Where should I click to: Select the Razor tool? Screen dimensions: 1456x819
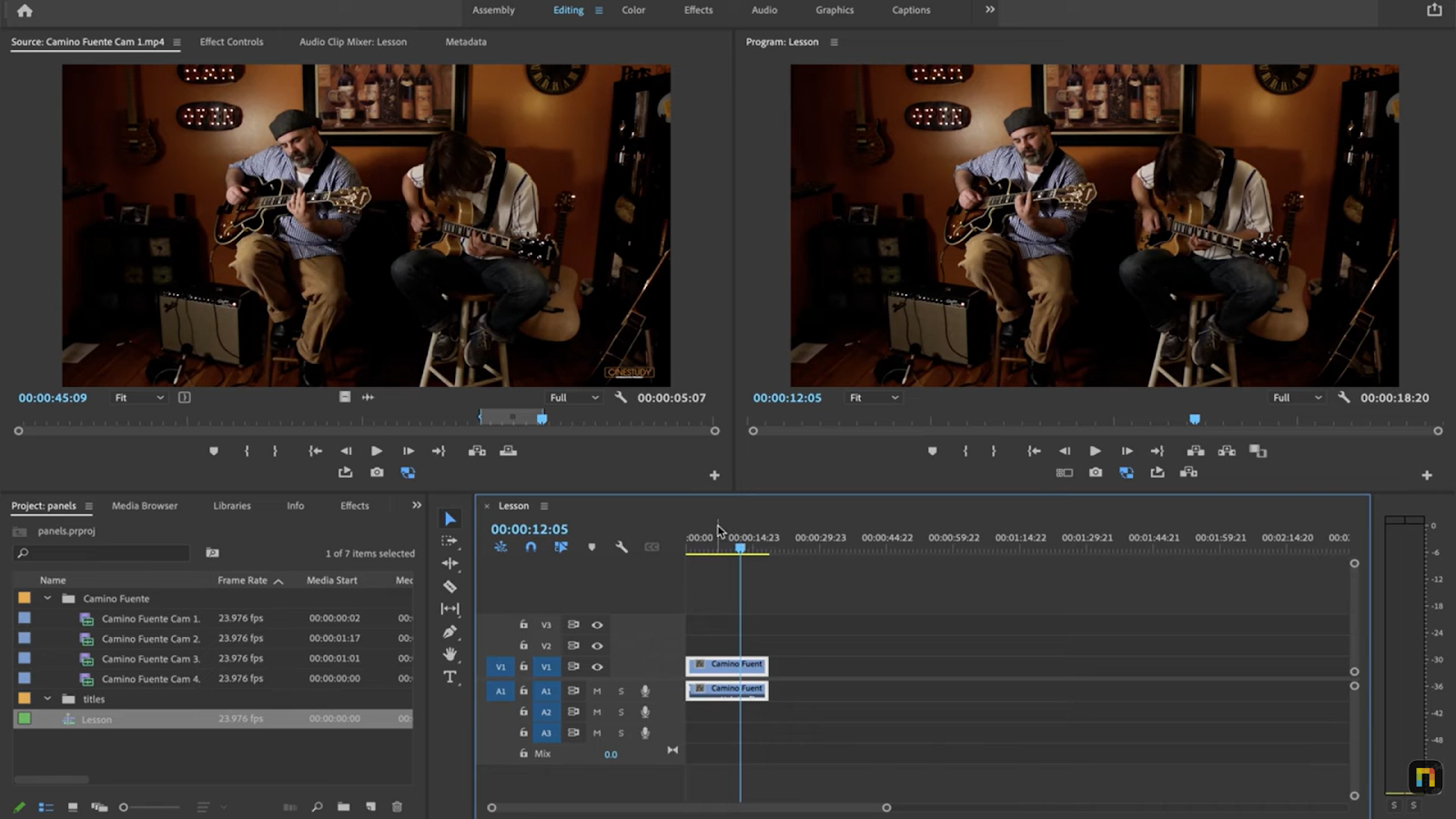(450, 586)
